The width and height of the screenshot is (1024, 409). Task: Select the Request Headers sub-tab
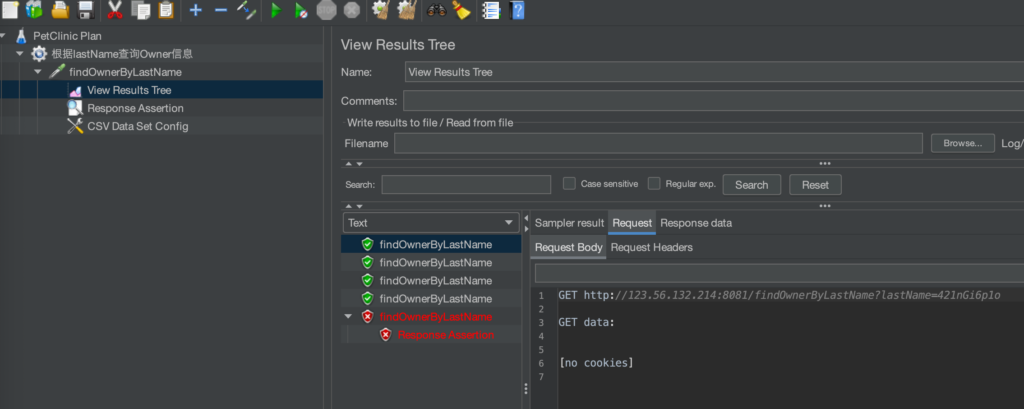click(652, 248)
